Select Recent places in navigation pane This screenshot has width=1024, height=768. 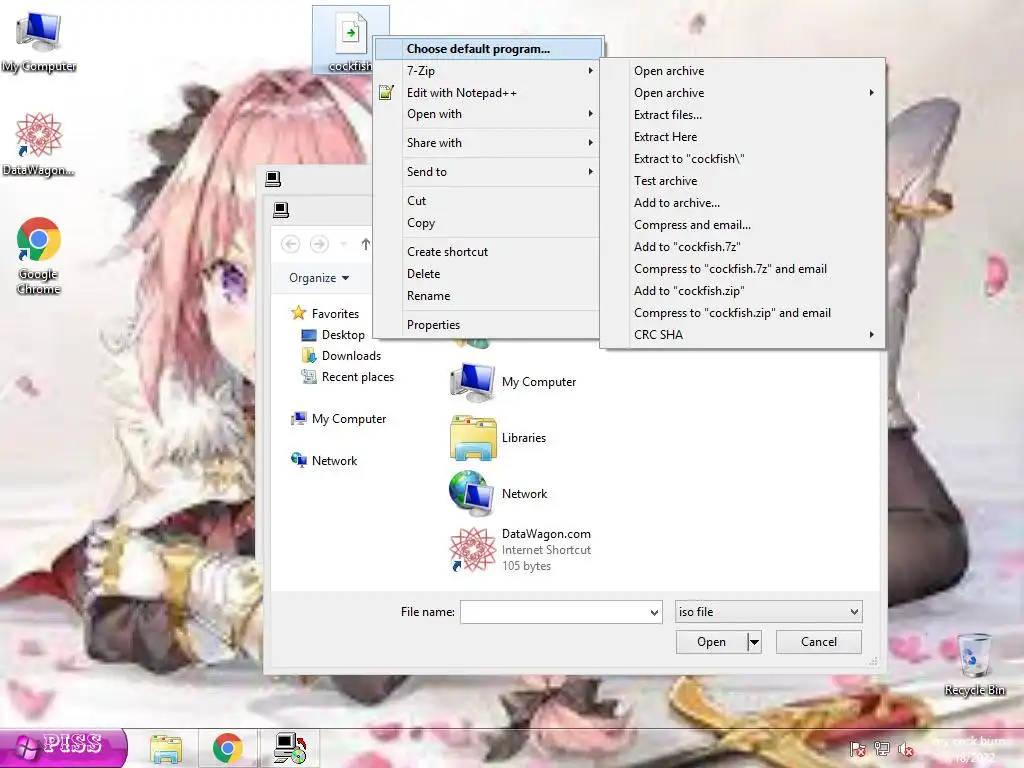pos(347,377)
